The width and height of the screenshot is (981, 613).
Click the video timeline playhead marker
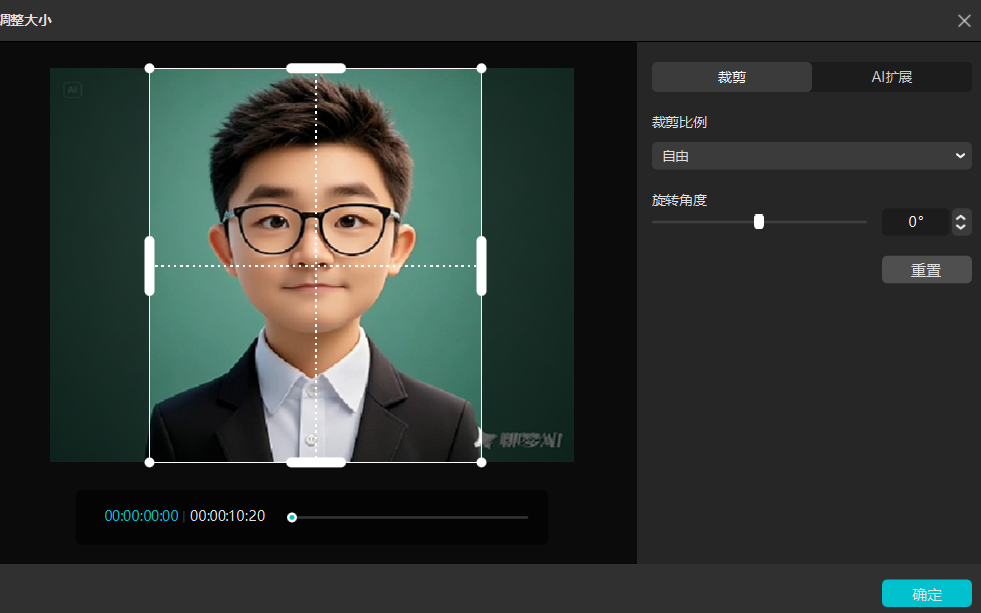click(292, 517)
